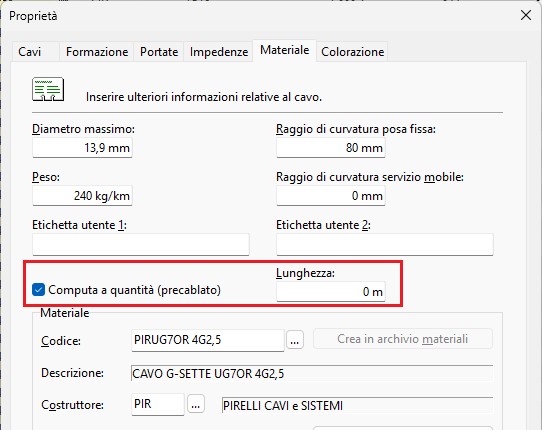Edit the Lunghezza field
Image resolution: width=542 pixels, height=430 pixels.
tap(331, 292)
